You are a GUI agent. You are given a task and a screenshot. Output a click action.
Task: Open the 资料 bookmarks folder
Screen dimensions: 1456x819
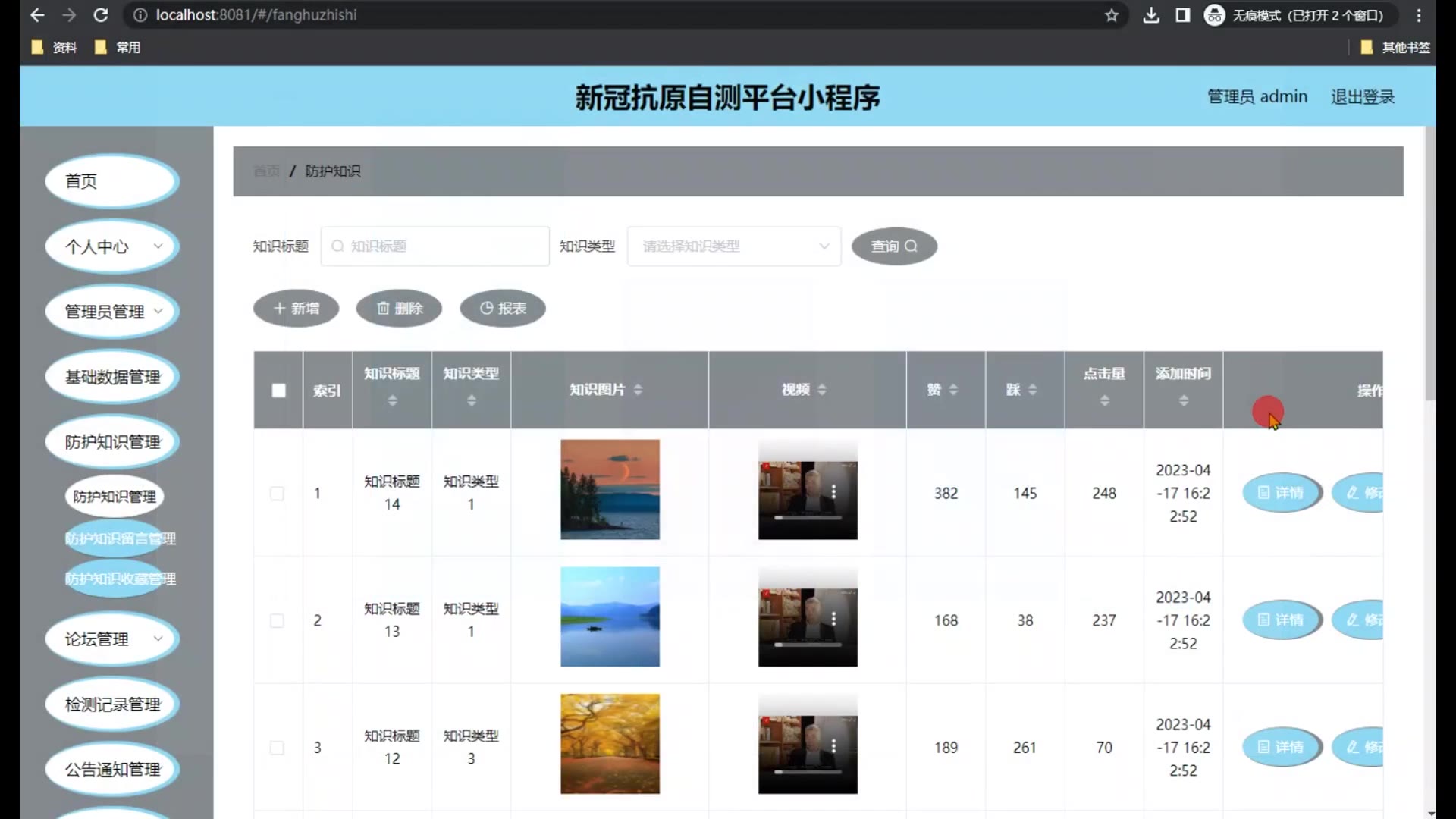coord(55,48)
